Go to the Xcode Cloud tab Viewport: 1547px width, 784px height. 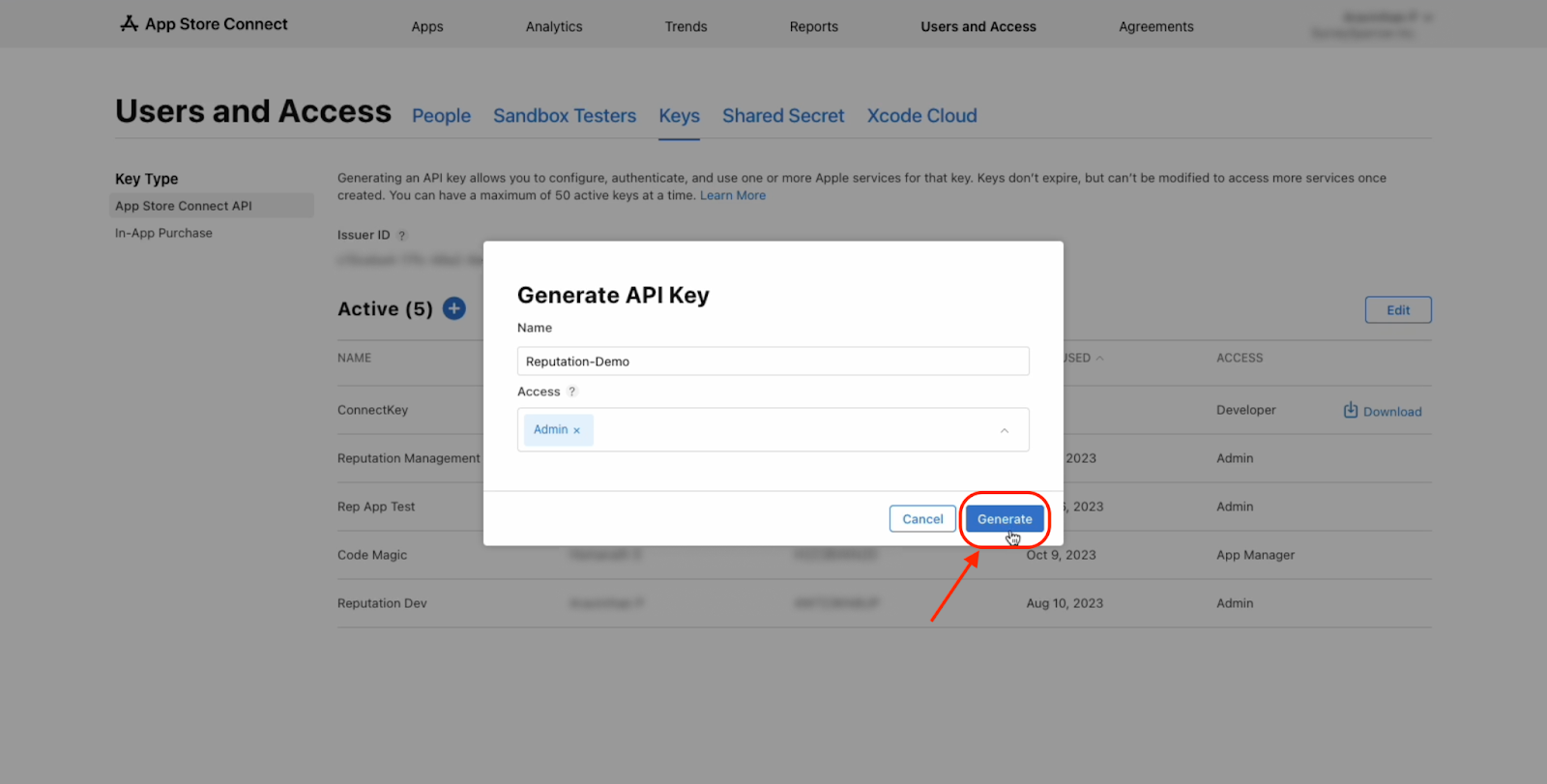click(x=921, y=116)
